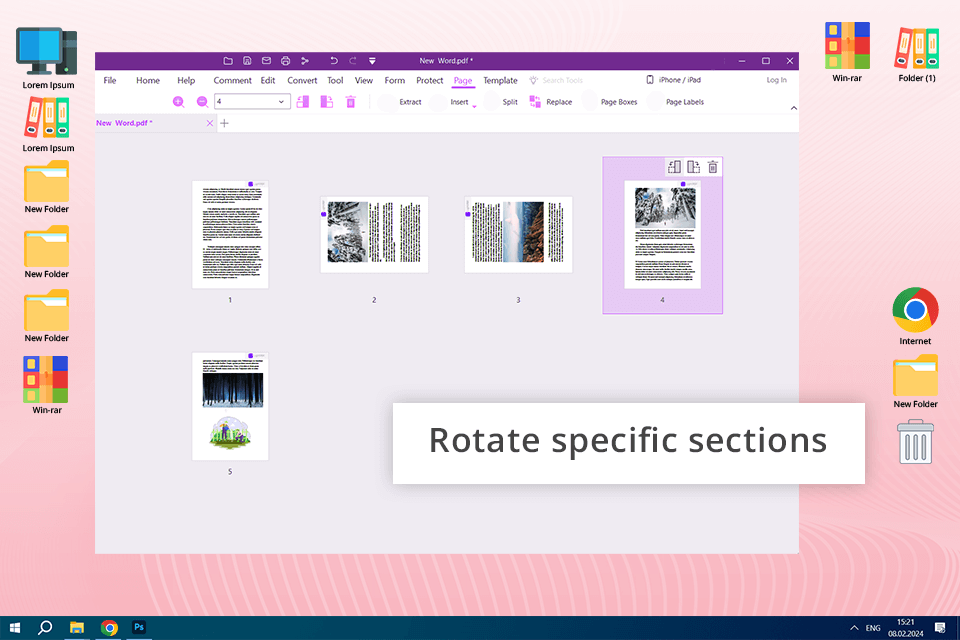
Task: Click the print icon in title bar
Action: (x=285, y=61)
